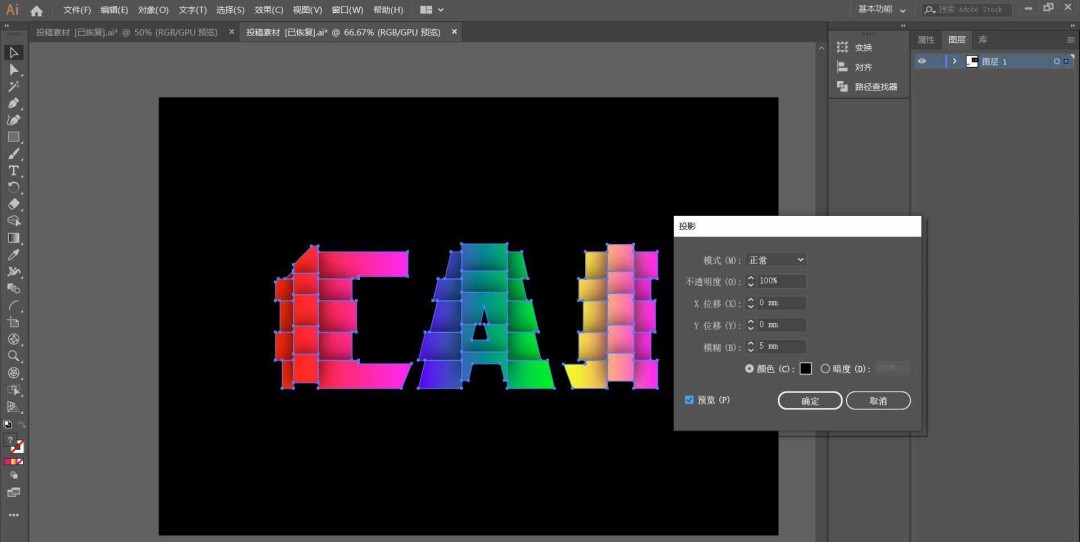Select the Type tool
Screen dimensions: 1080x542
click(14, 171)
